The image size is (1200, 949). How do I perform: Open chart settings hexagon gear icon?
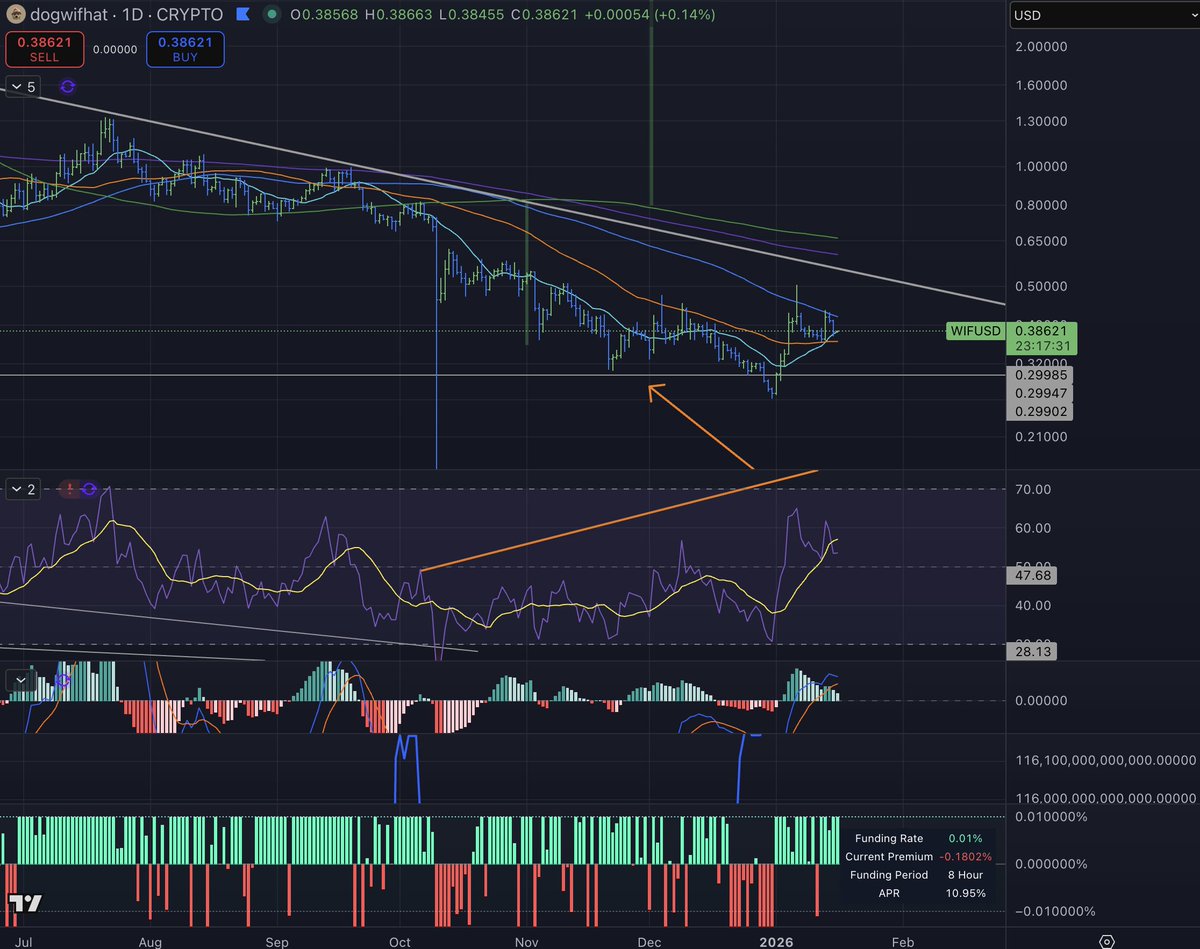point(1107,941)
